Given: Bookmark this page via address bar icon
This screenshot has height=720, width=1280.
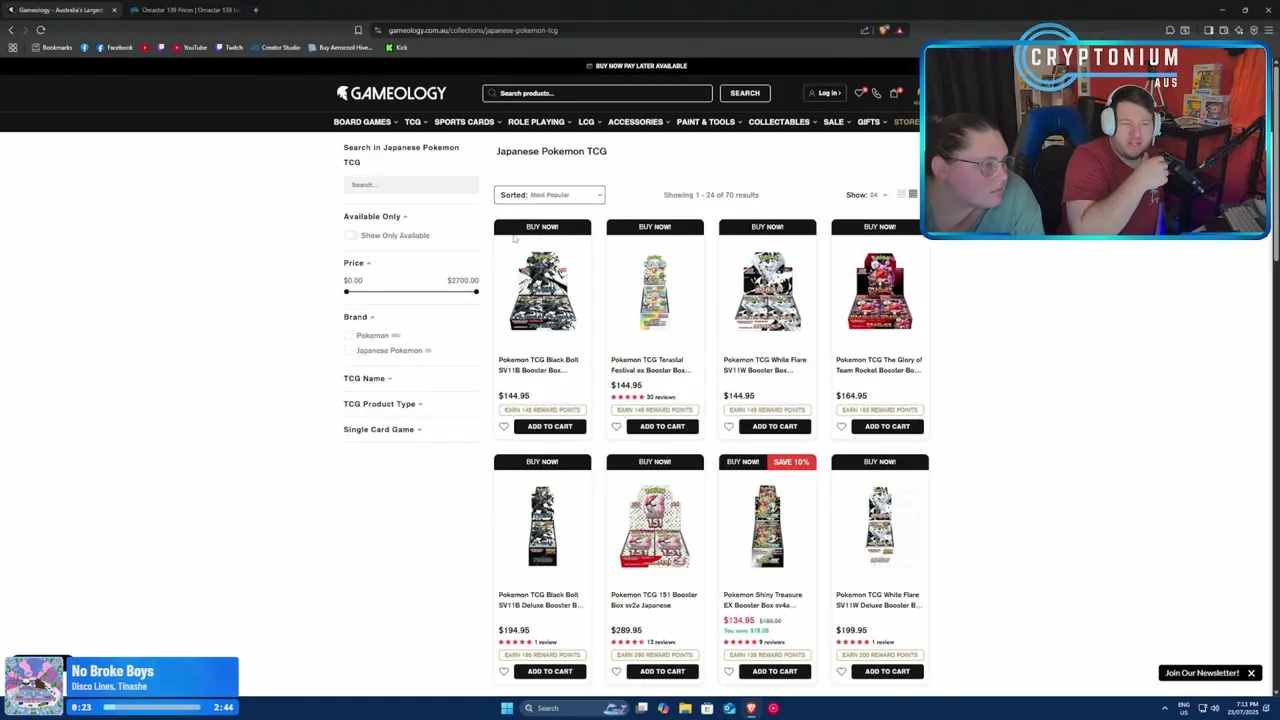Looking at the screenshot, I should pos(358,30).
